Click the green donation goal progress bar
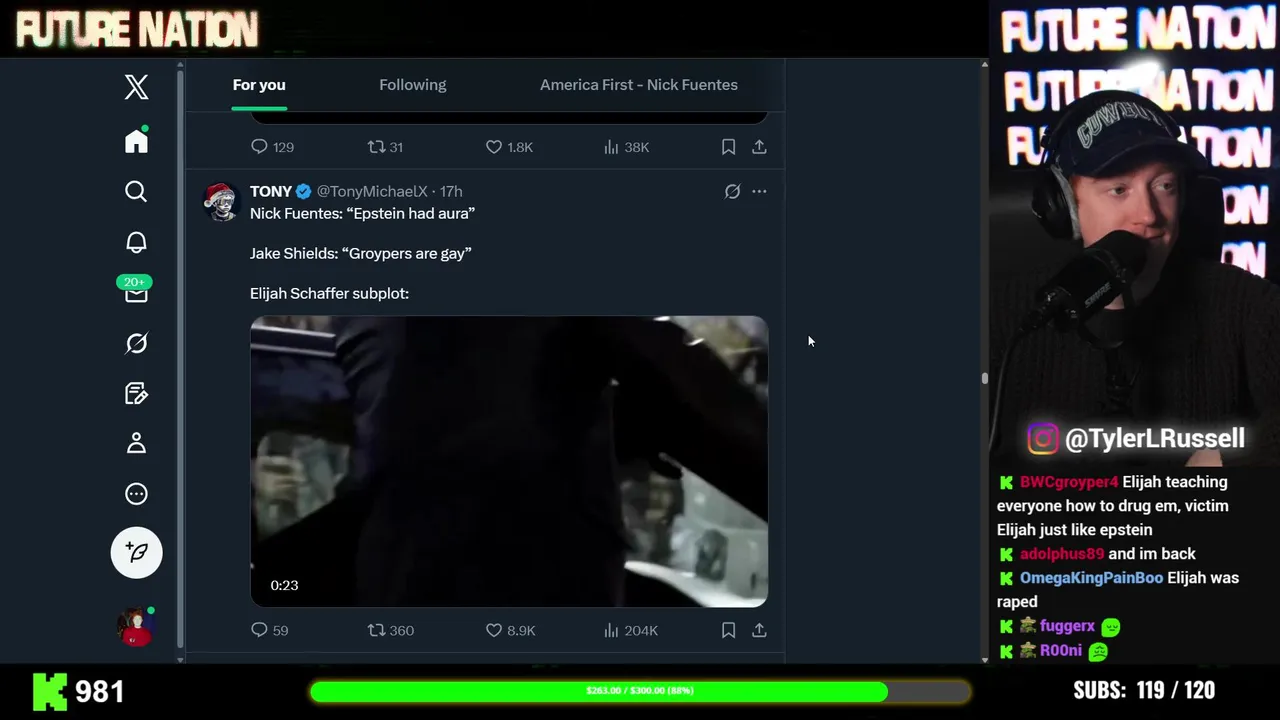 [x=640, y=691]
